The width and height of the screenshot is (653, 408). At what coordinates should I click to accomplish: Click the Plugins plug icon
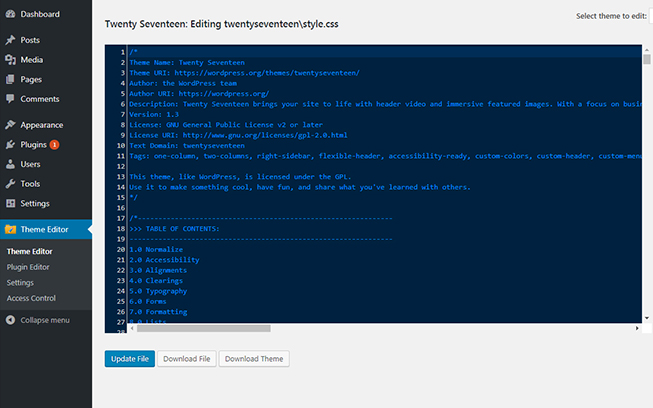(x=10, y=144)
